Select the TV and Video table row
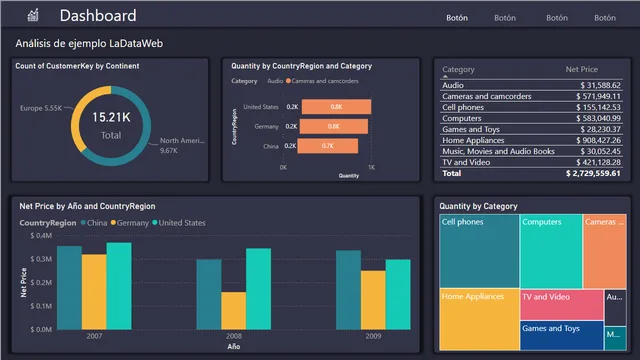The width and height of the screenshot is (640, 360). coord(531,162)
